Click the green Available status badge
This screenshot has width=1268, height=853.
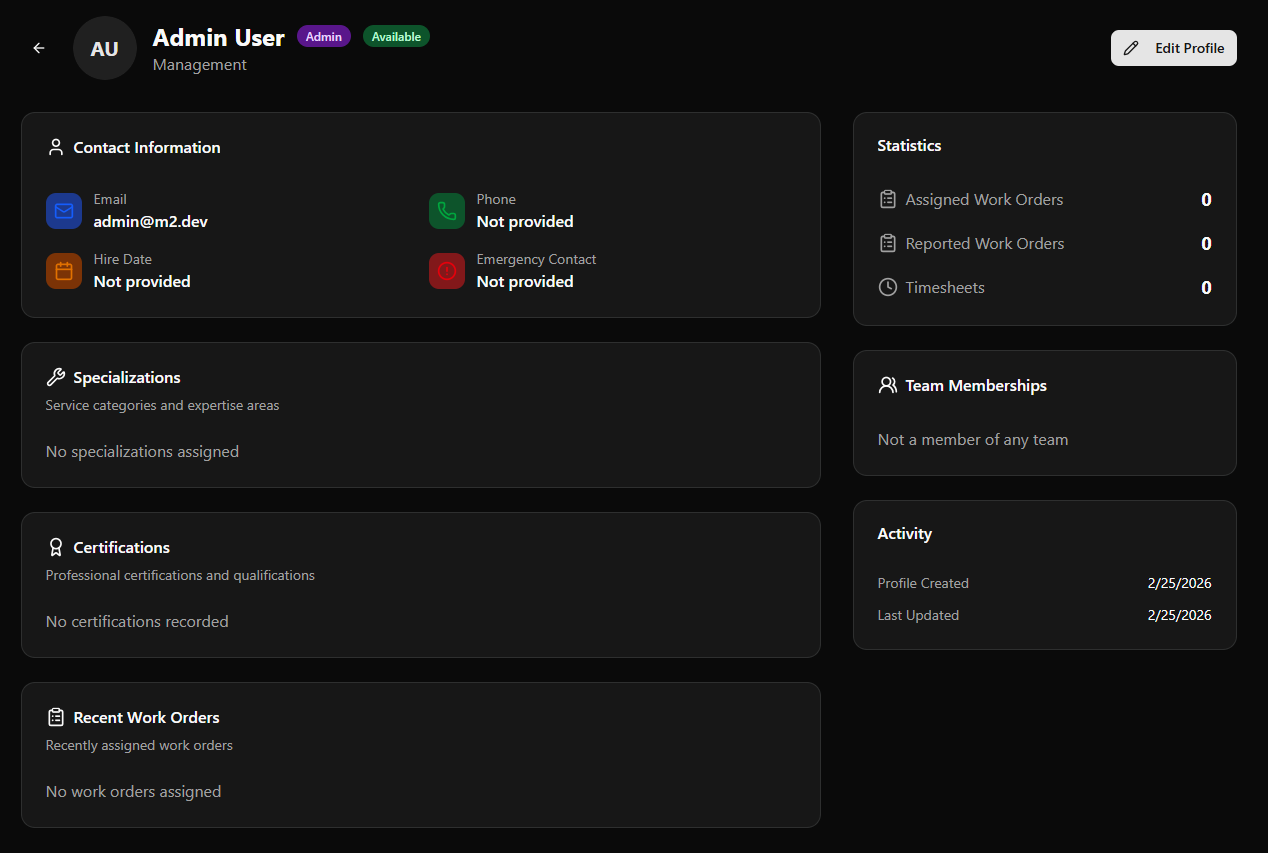396,36
